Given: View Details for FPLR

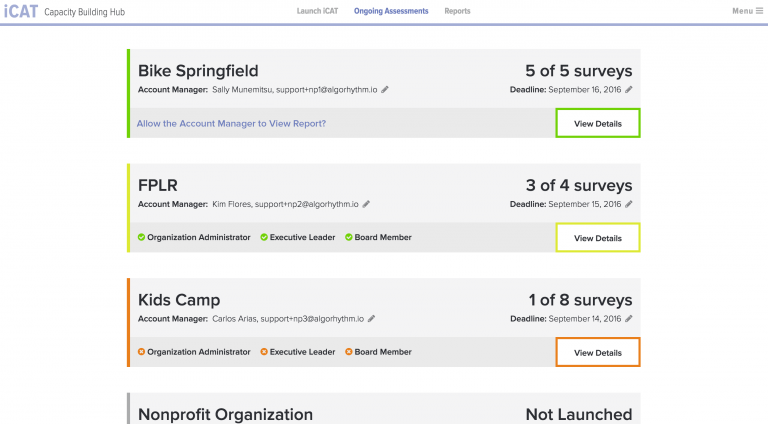Looking at the screenshot, I should [597, 238].
